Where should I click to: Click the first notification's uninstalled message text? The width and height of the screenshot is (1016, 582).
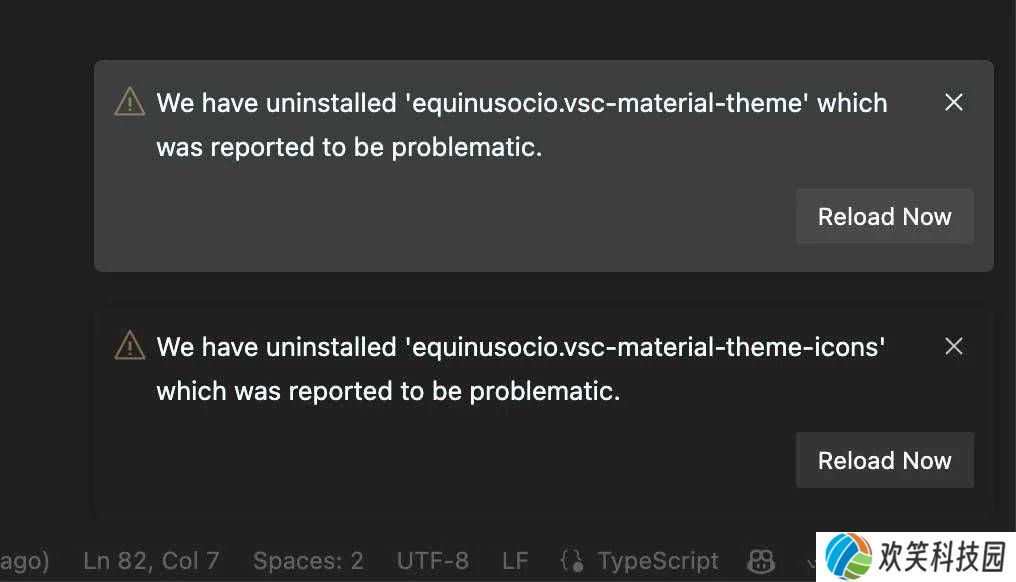point(522,124)
